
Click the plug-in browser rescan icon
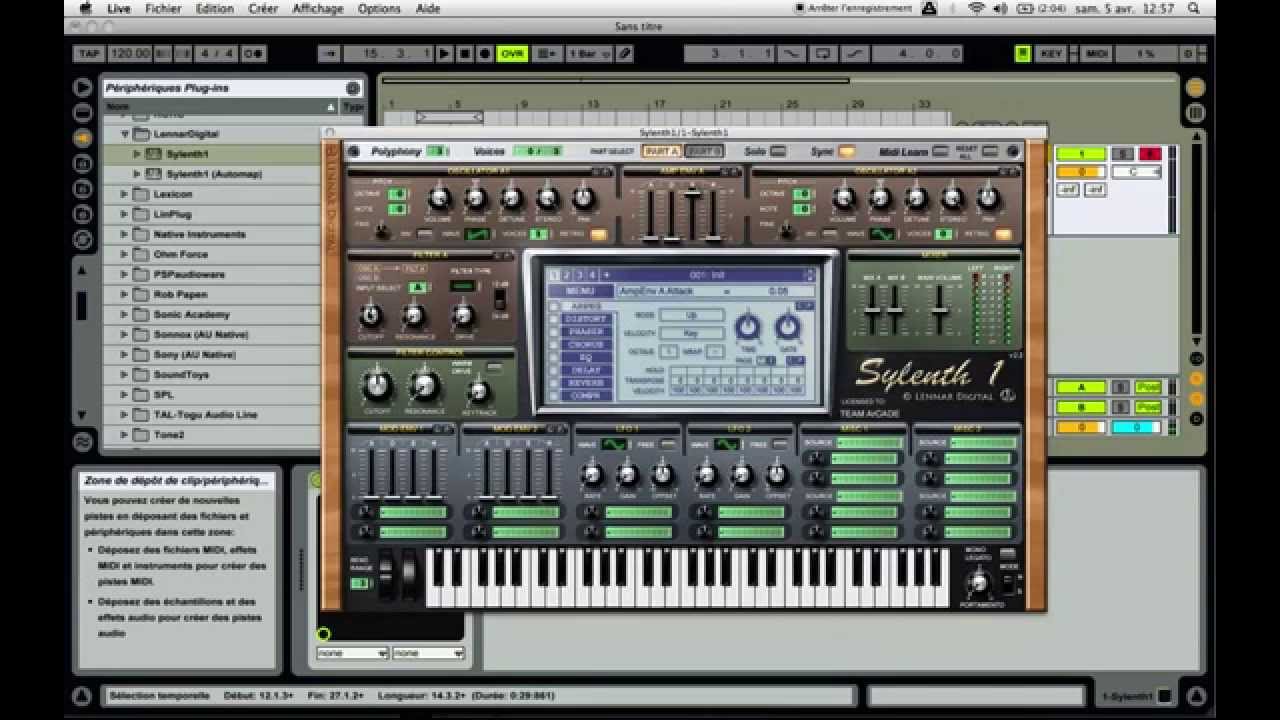(353, 88)
